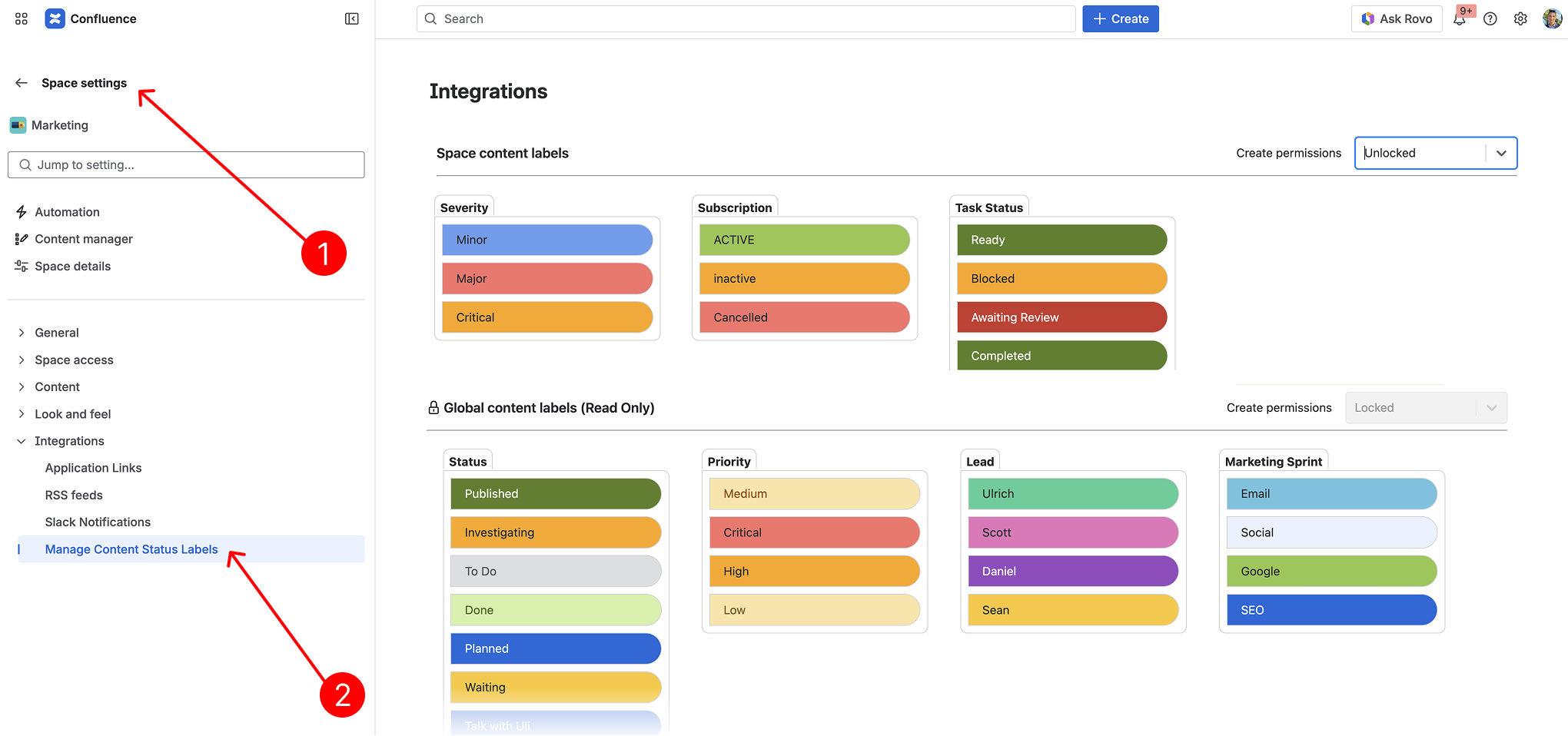The image size is (1568, 736).
Task: Open the help question mark icon
Action: [1490, 19]
